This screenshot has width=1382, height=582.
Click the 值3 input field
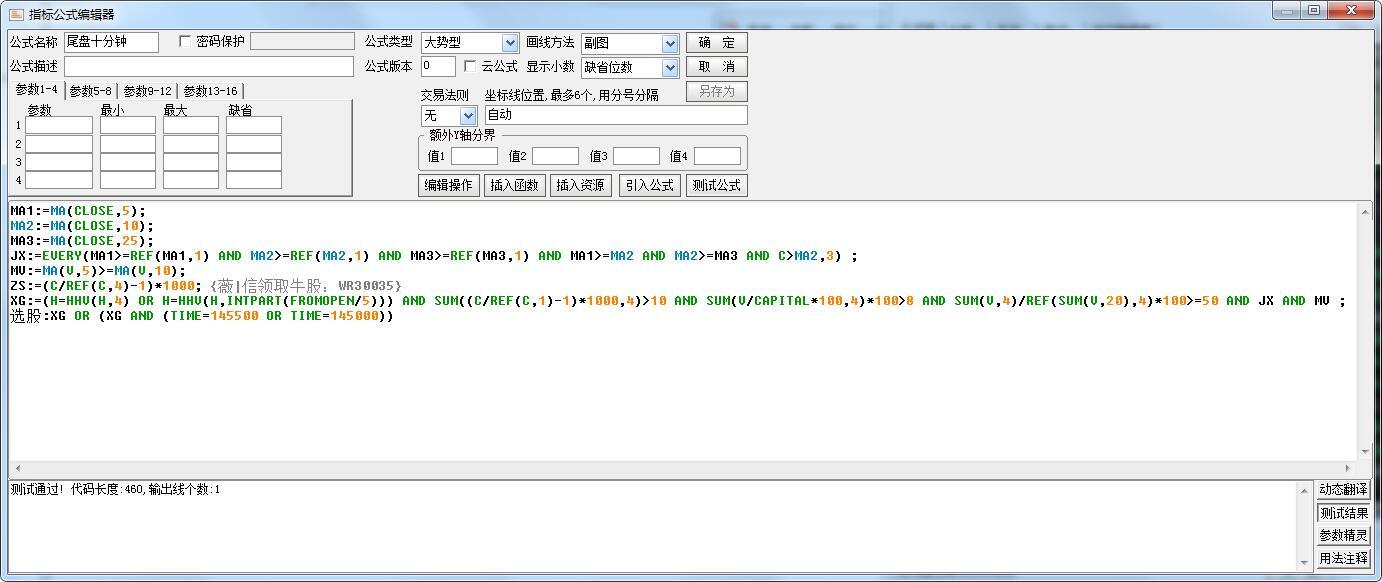point(636,156)
